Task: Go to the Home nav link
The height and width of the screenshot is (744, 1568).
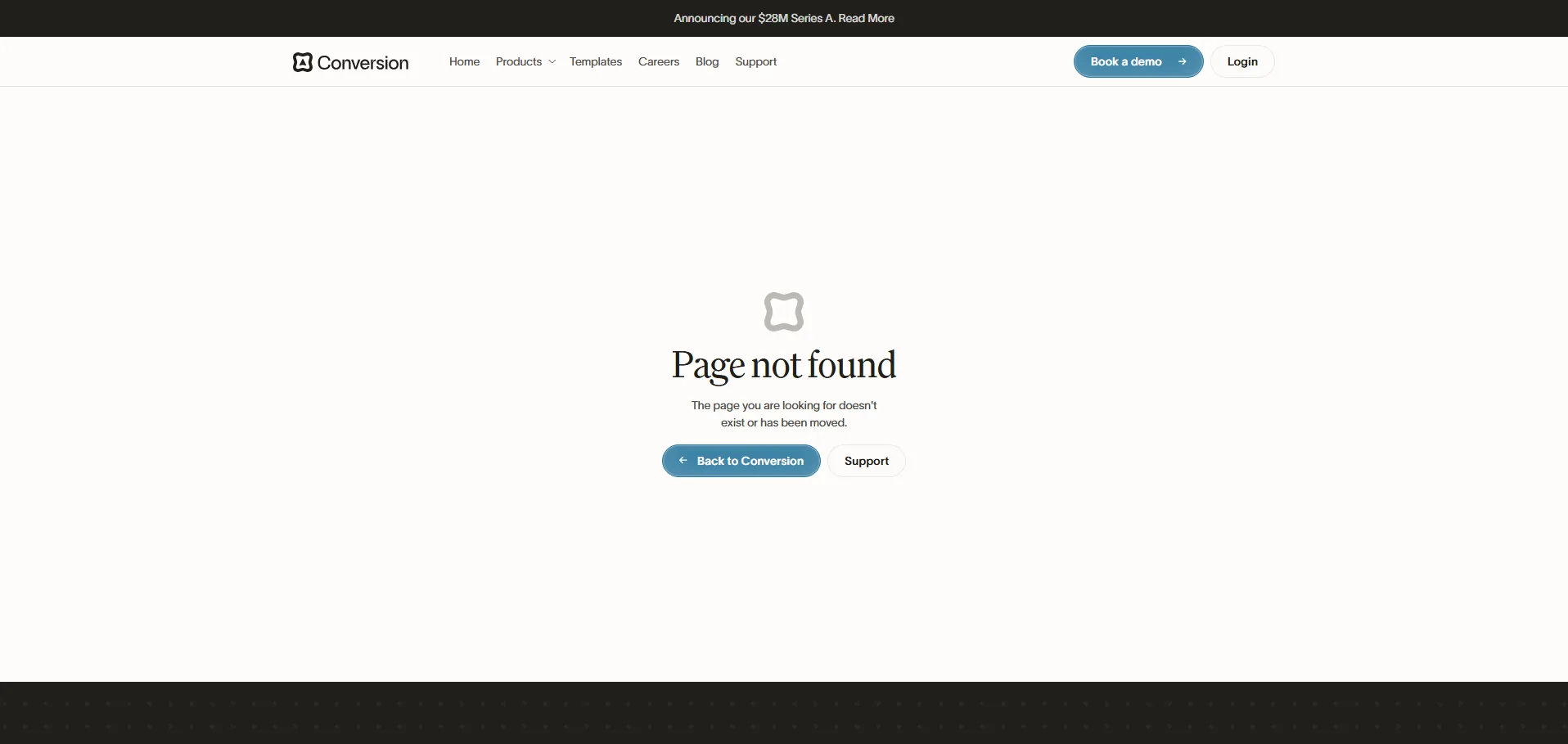Action: (464, 61)
